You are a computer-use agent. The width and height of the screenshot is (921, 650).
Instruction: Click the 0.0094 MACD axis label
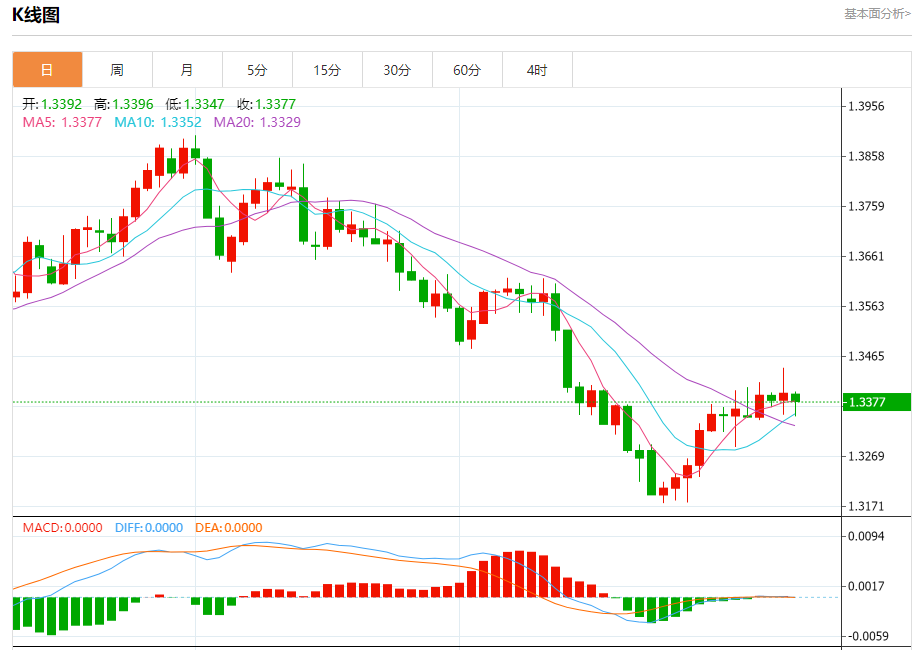(866, 536)
